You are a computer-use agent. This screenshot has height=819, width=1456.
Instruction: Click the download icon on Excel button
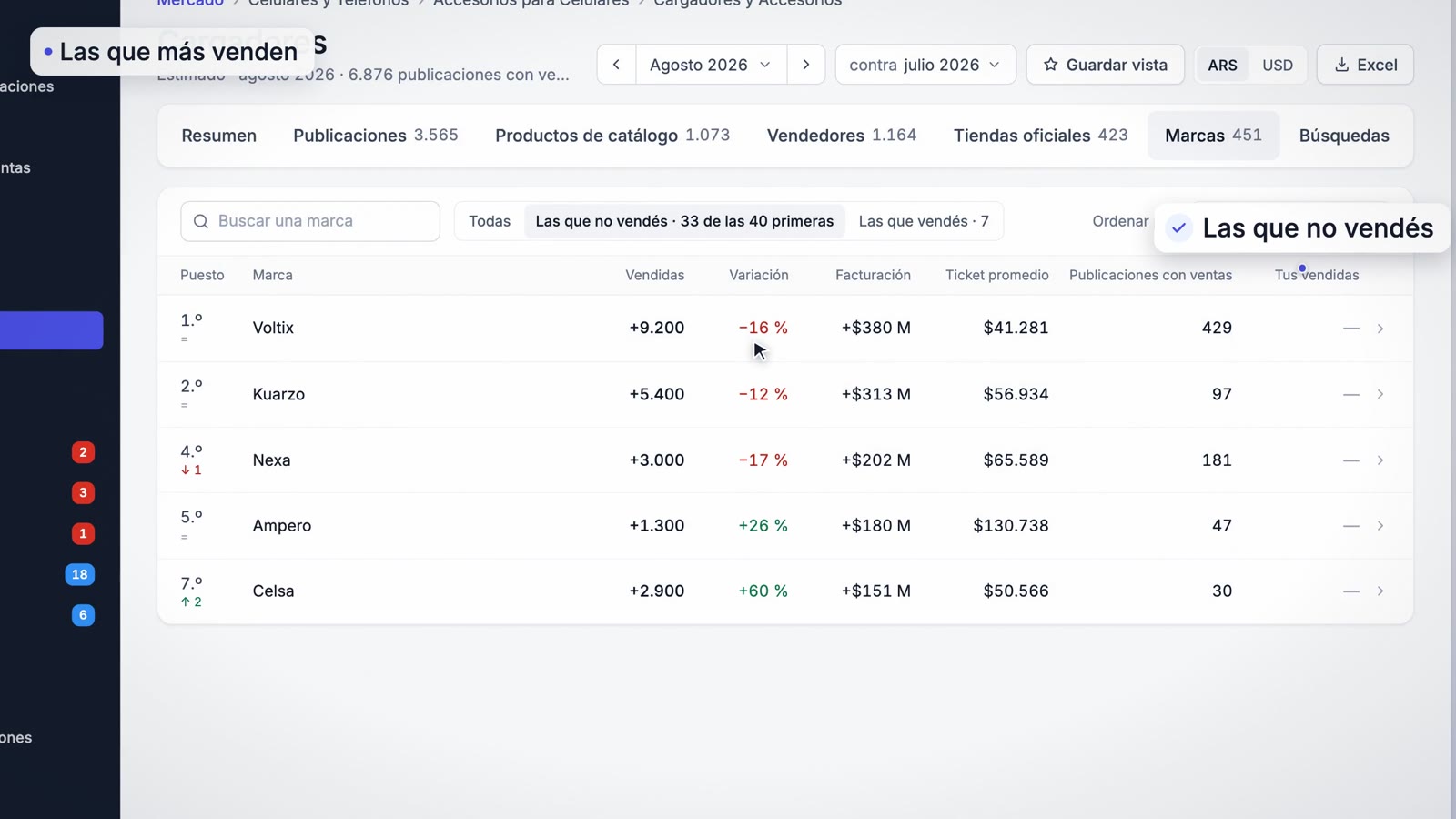pos(1341,65)
